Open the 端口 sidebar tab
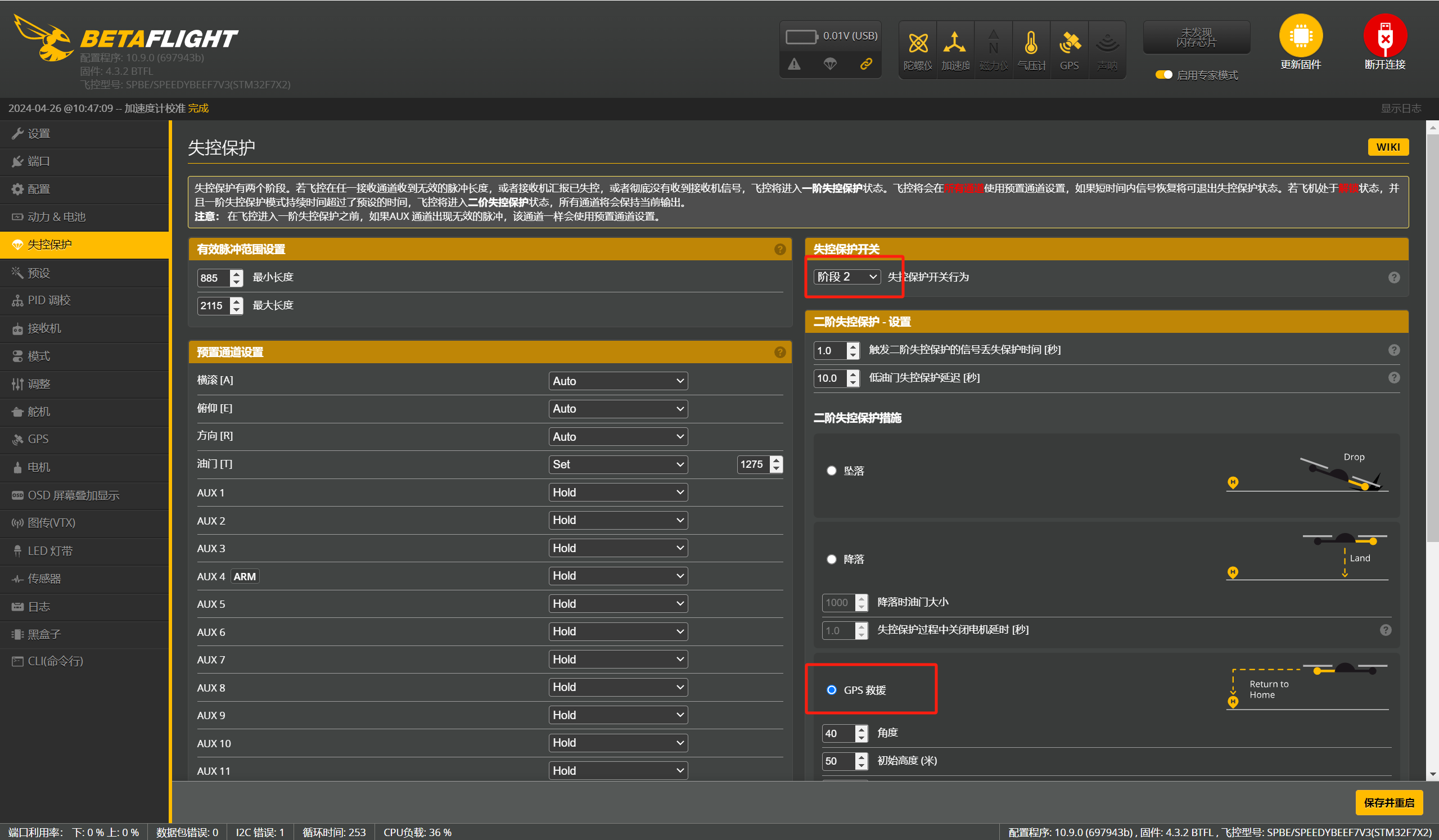Screen dimensions: 1439x840 pos(84,161)
